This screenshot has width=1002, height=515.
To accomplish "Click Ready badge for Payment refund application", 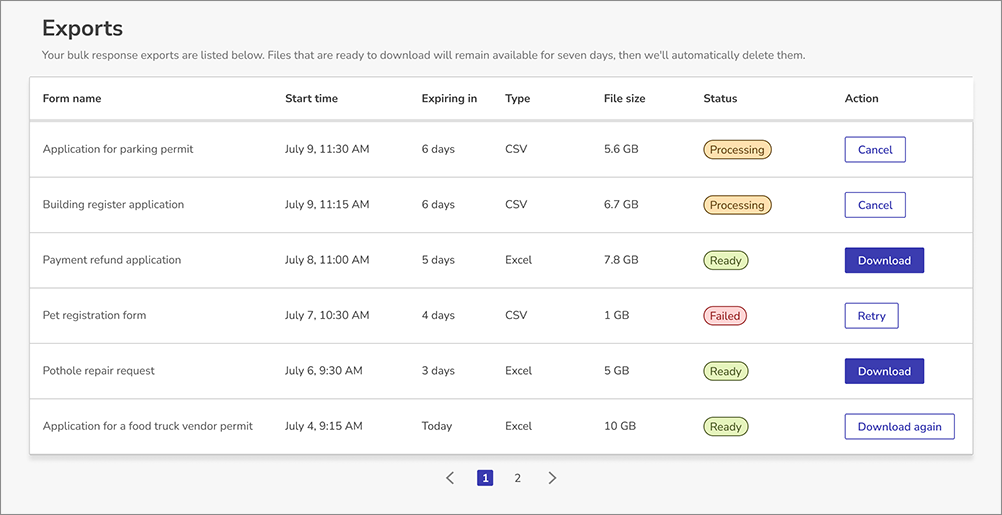I will [725, 260].
